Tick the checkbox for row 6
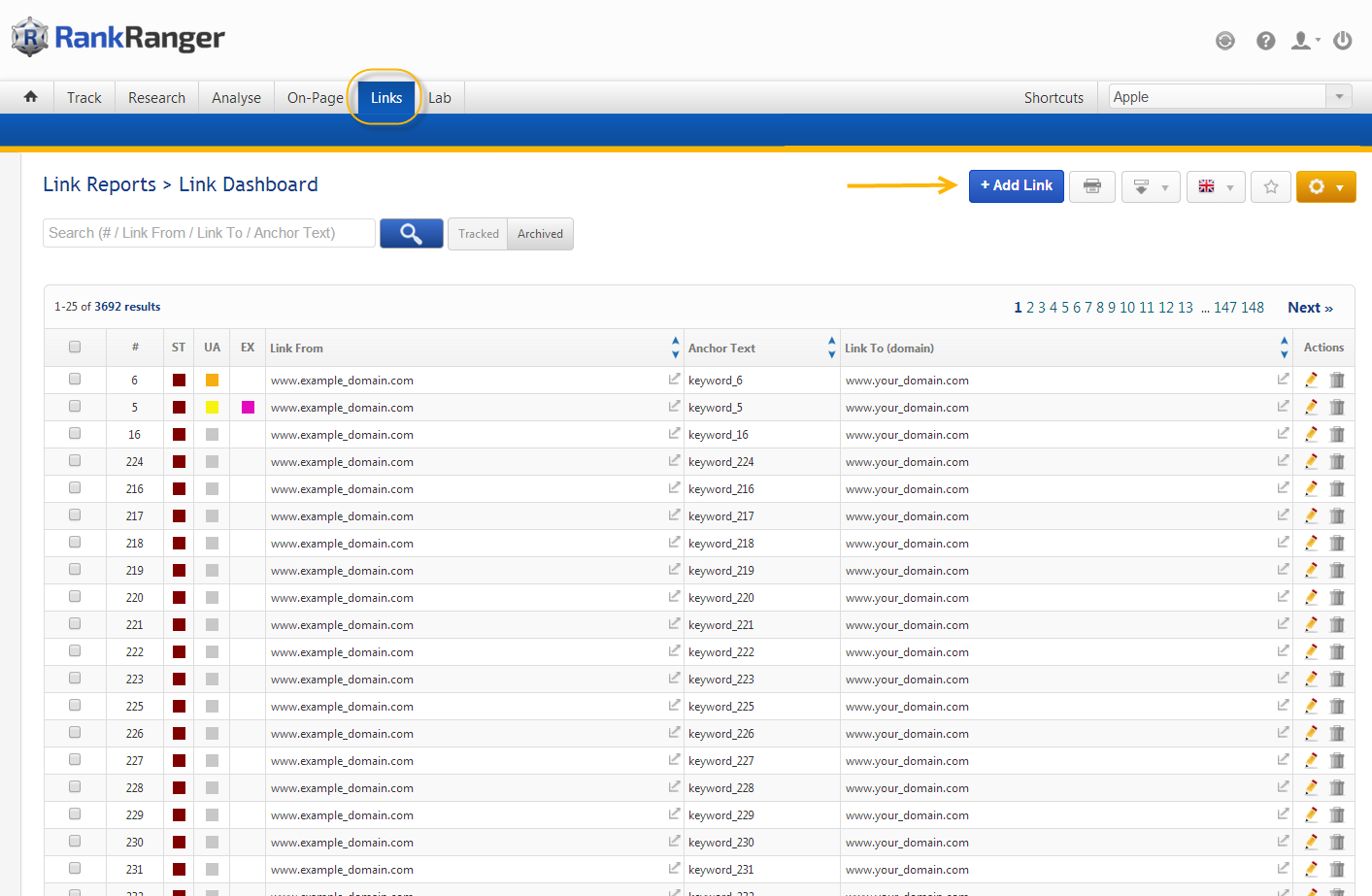Viewport: 1372px width, 896px height. 75,380
